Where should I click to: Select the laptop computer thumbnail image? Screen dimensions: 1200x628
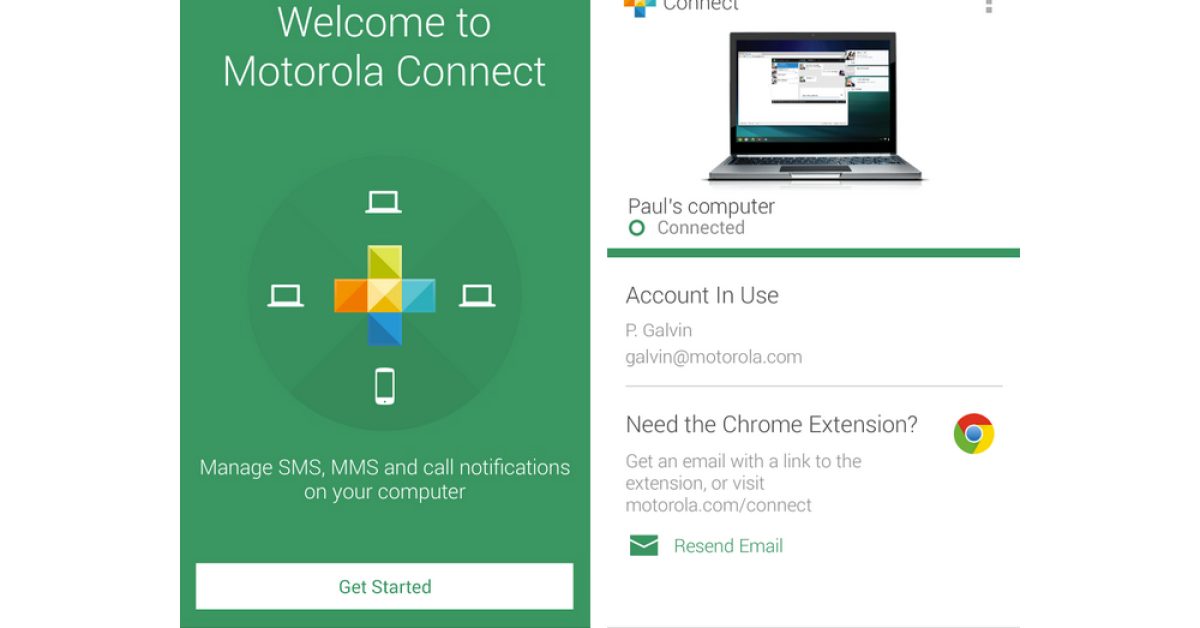click(x=814, y=106)
